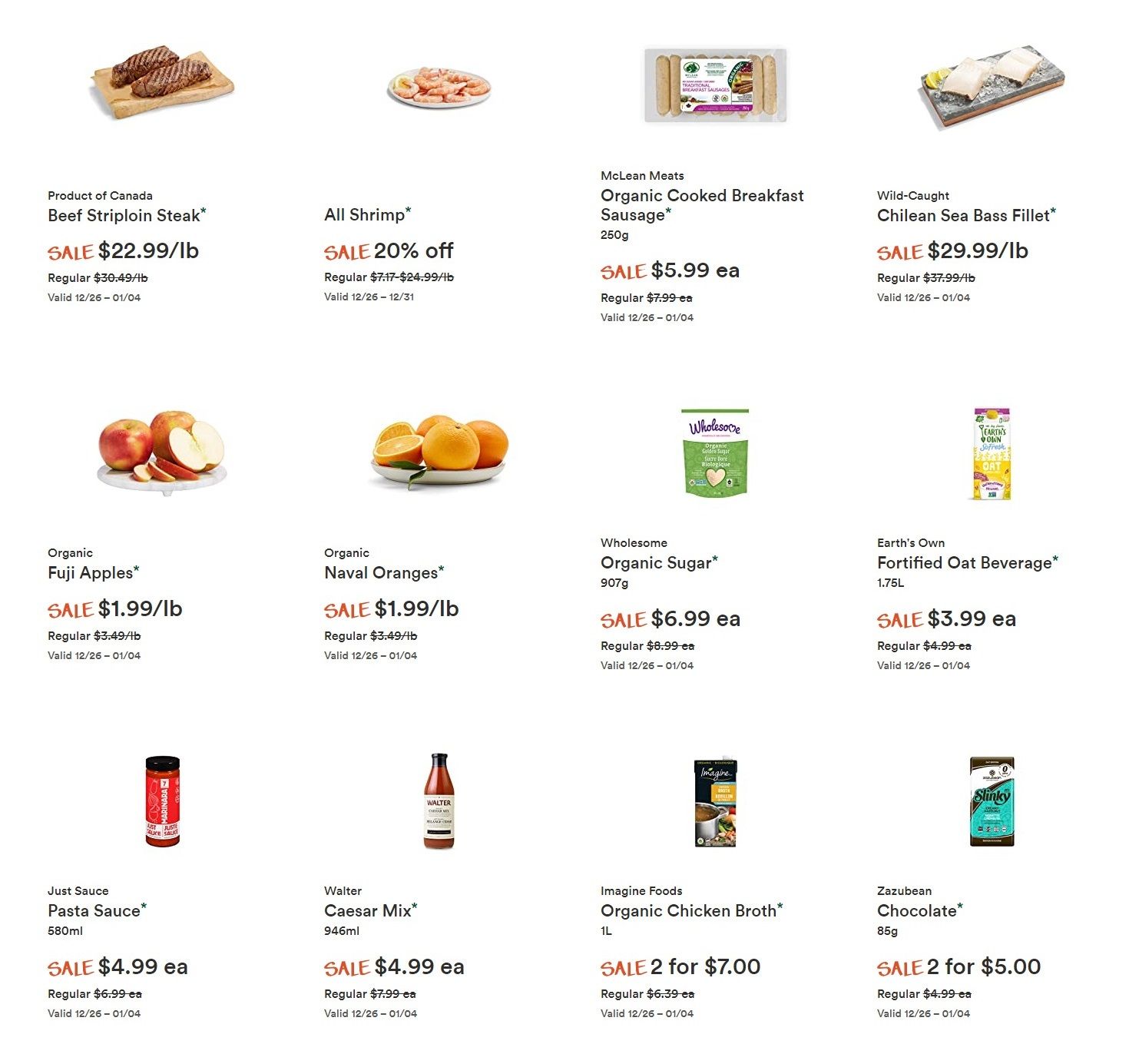The width and height of the screenshot is (1129, 1064).
Task: Select the McLean Meats breakfast sausage image
Action: pos(715,85)
